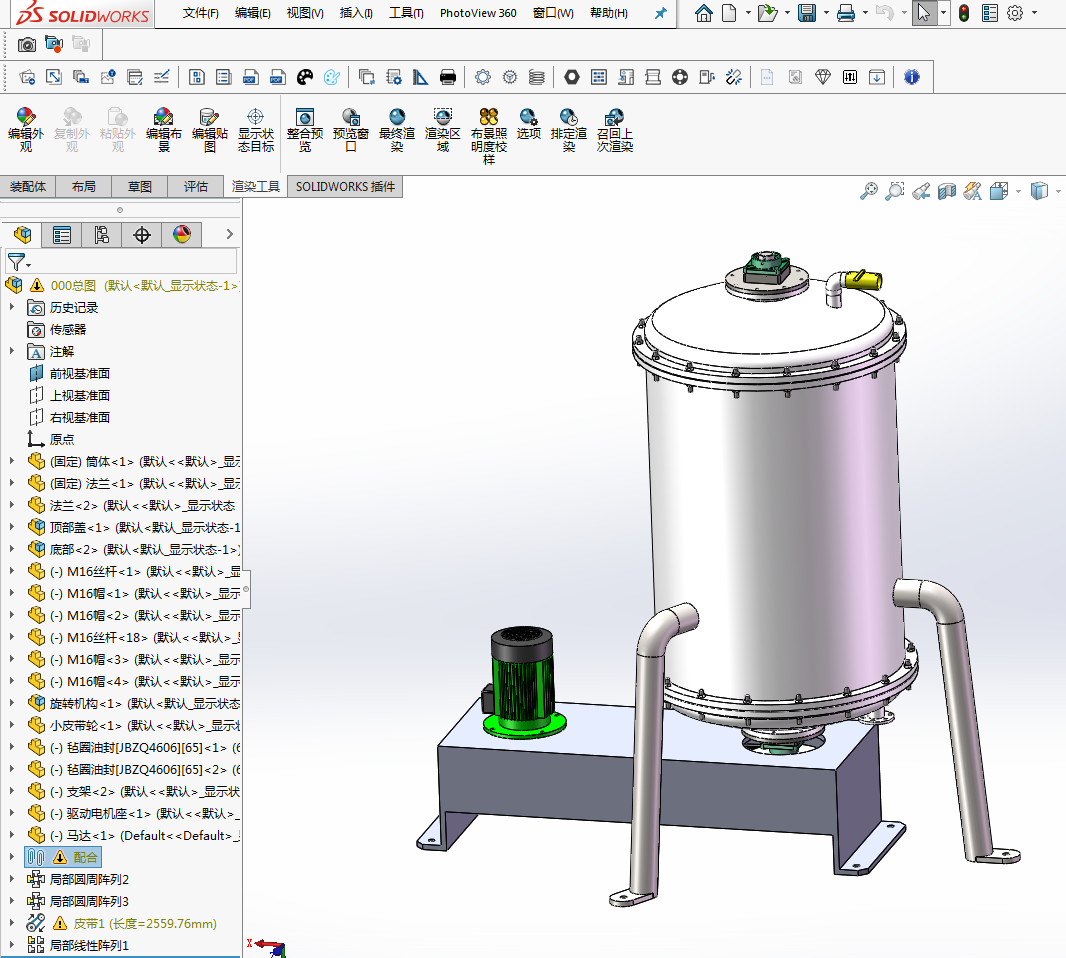Select the 渲染区域 render region tool

(443, 119)
